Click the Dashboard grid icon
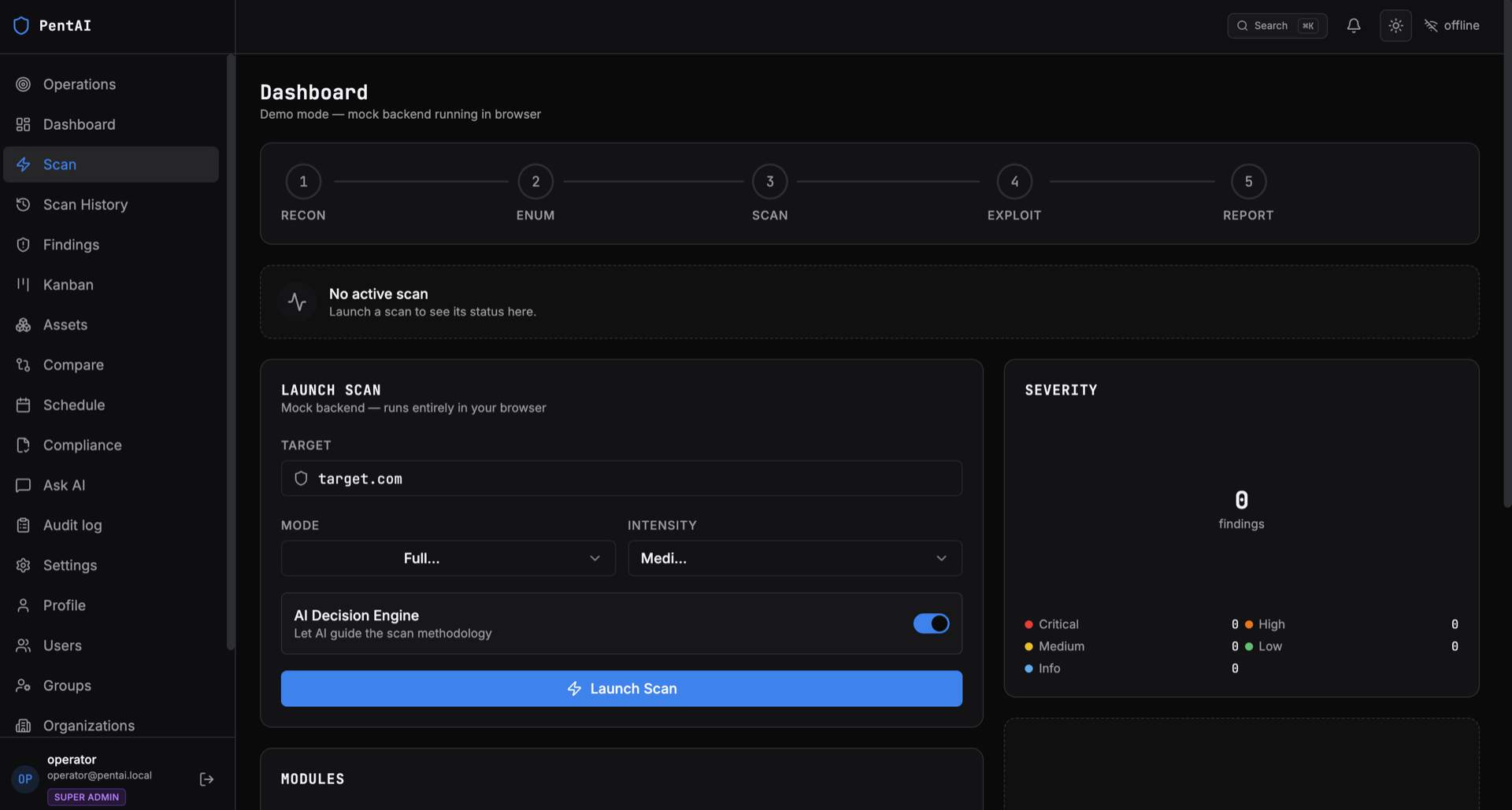The image size is (1512, 810). [x=24, y=124]
